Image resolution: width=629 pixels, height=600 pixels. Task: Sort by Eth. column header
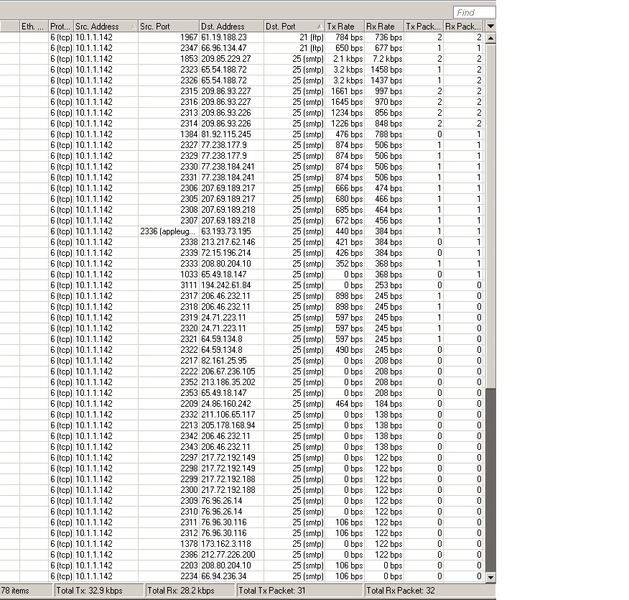[34, 26]
